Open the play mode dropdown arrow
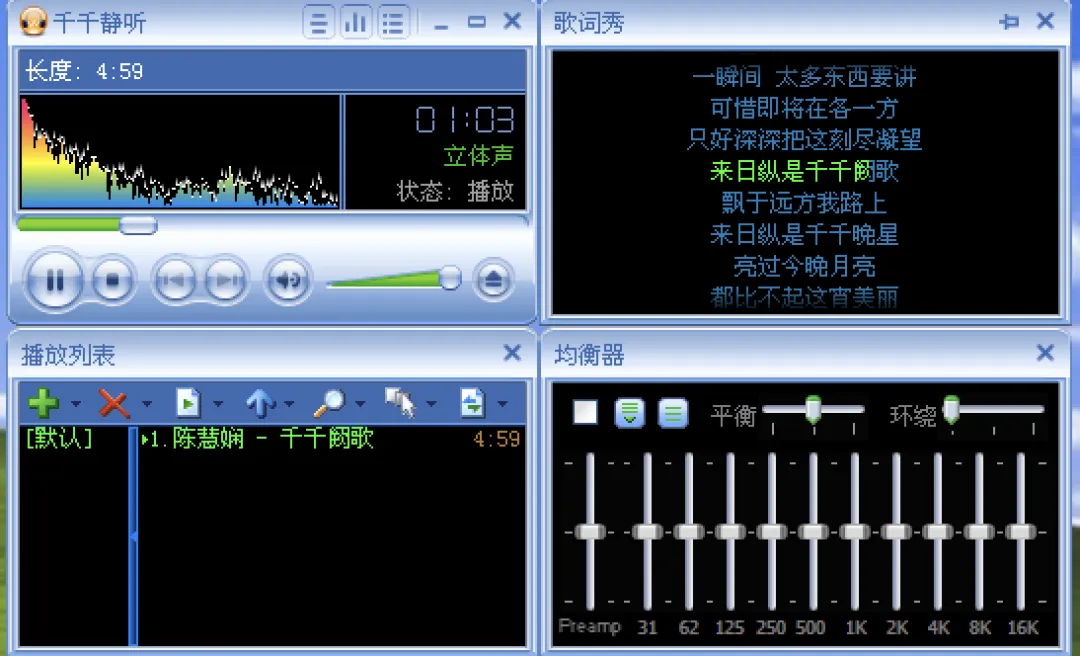Image resolution: width=1080 pixels, height=656 pixels. pyautogui.click(x=503, y=404)
